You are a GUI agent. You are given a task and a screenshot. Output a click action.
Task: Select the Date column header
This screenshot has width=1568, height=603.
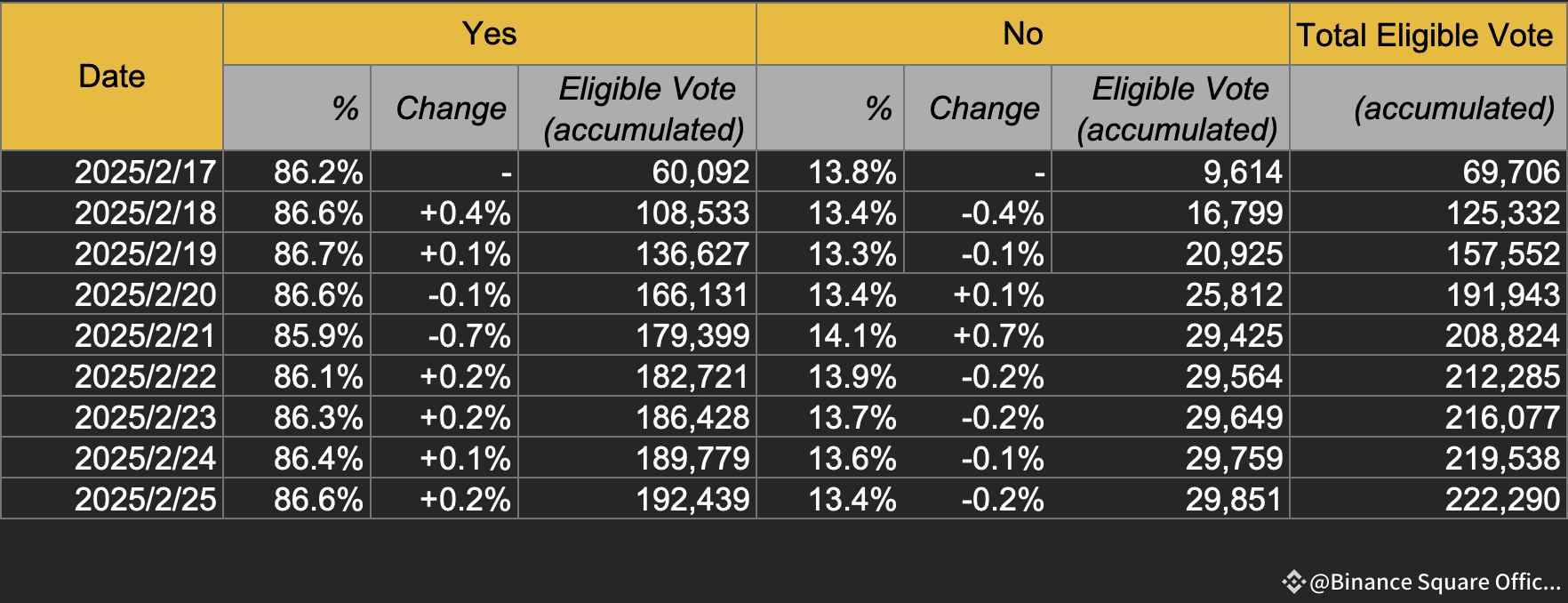click(x=112, y=76)
